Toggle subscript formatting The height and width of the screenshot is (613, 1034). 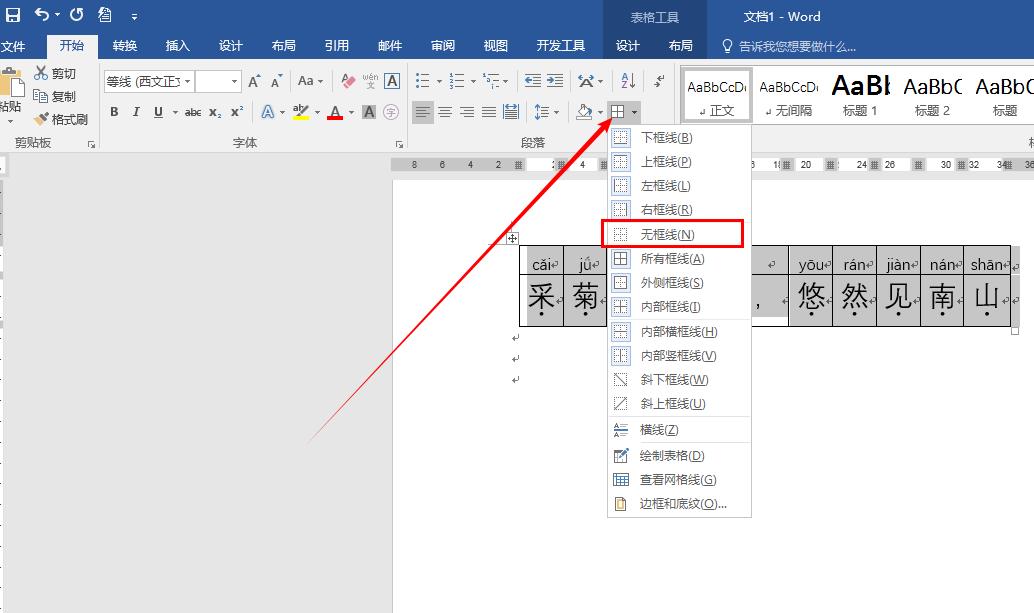tap(215, 113)
